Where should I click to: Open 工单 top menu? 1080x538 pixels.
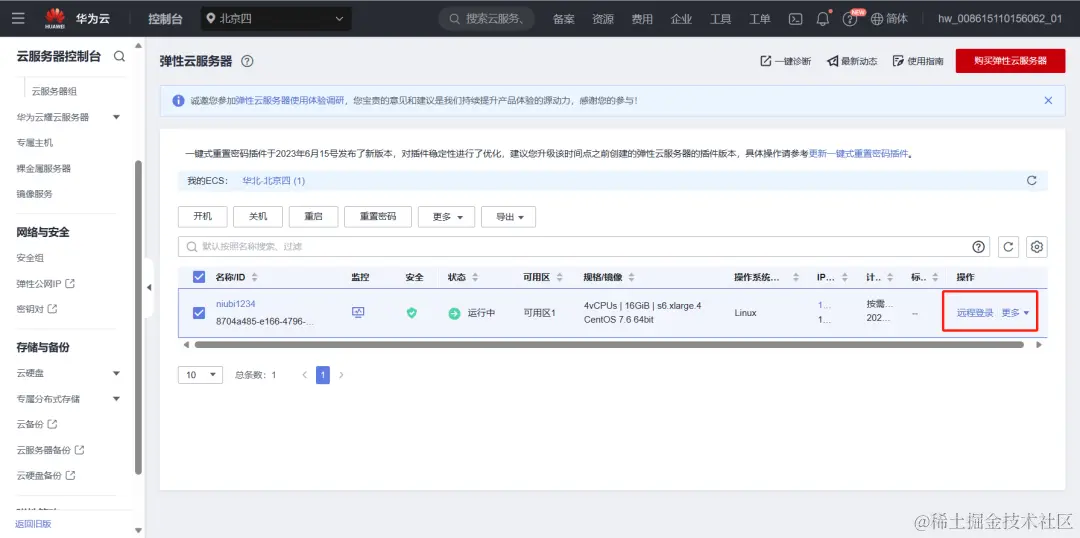pos(760,19)
